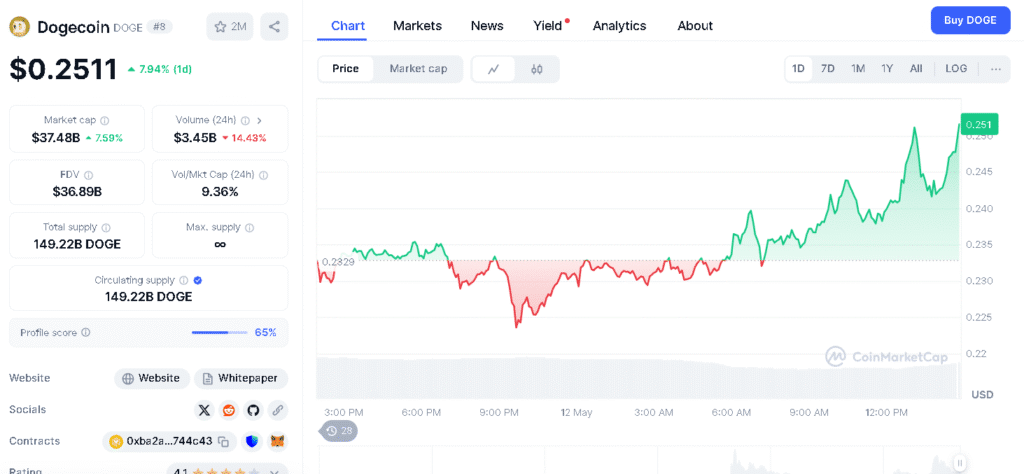
Task: Click the MetaMask fox icon
Action: (278, 441)
